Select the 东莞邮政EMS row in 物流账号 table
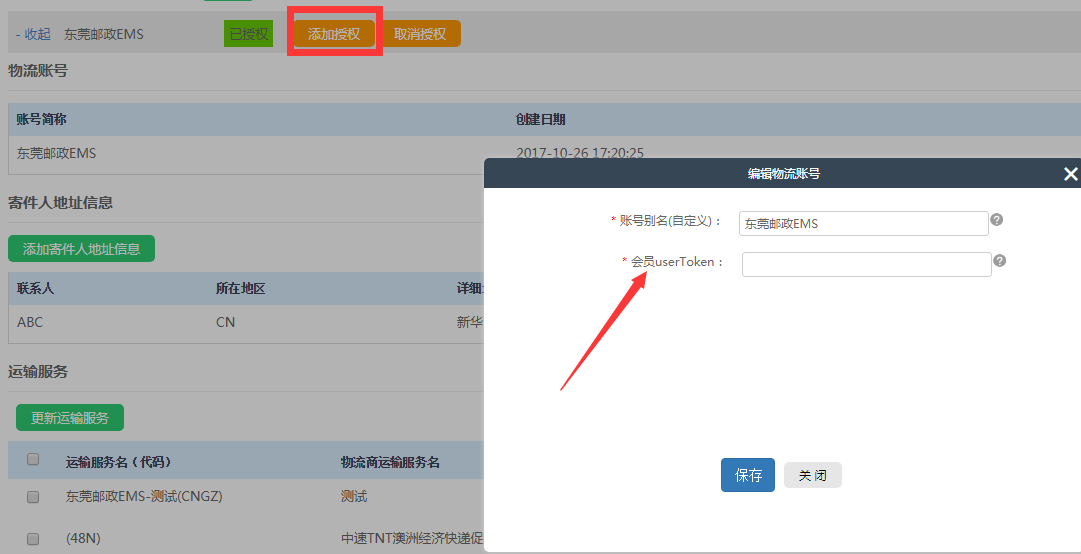This screenshot has width=1081, height=554. [57, 153]
